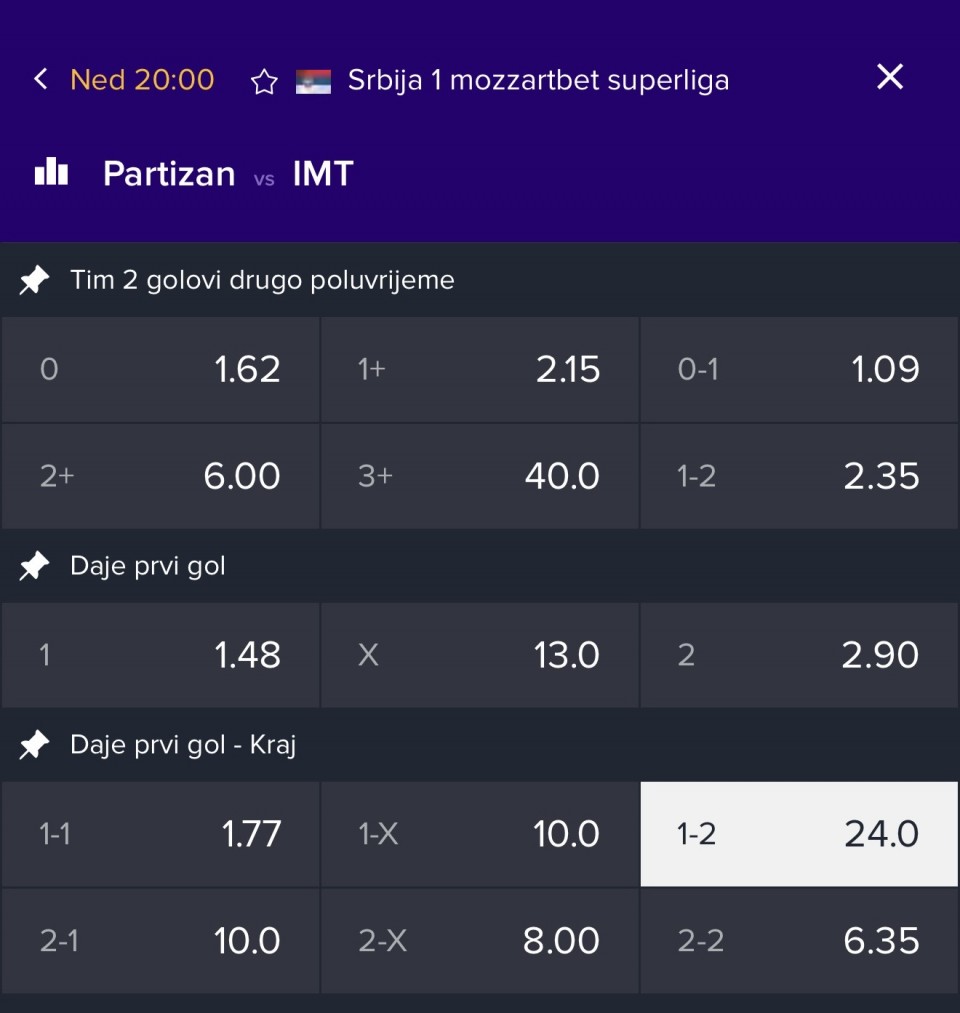Click the Serbia flag icon
The height and width of the screenshot is (1013, 960).
tap(313, 82)
